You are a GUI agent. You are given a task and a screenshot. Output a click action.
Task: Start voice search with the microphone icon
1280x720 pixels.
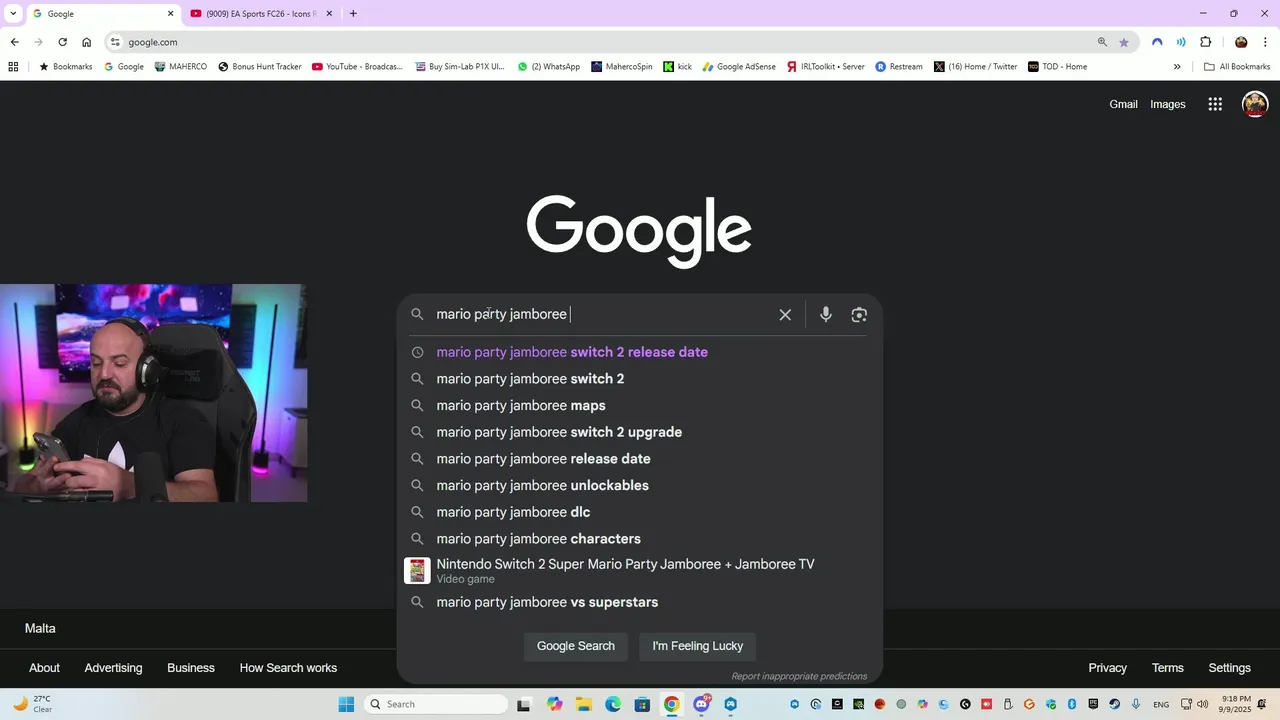tap(826, 314)
